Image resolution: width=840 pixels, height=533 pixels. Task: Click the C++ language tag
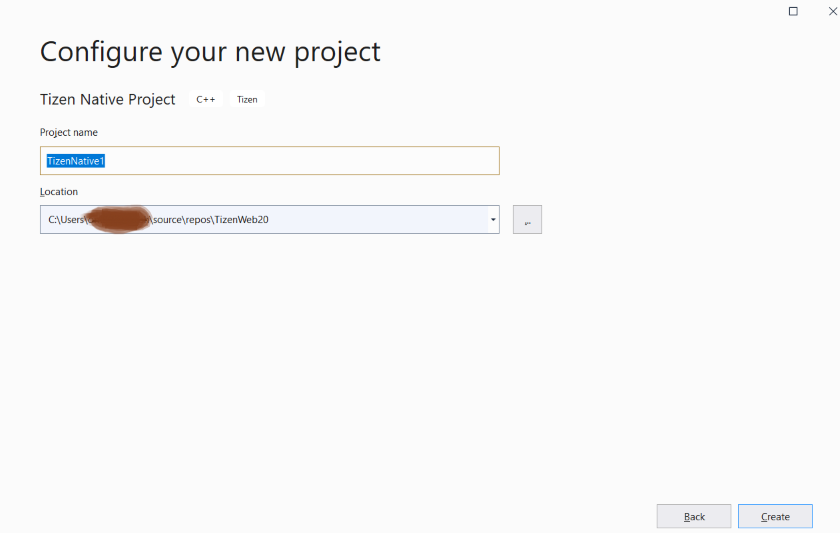205,100
